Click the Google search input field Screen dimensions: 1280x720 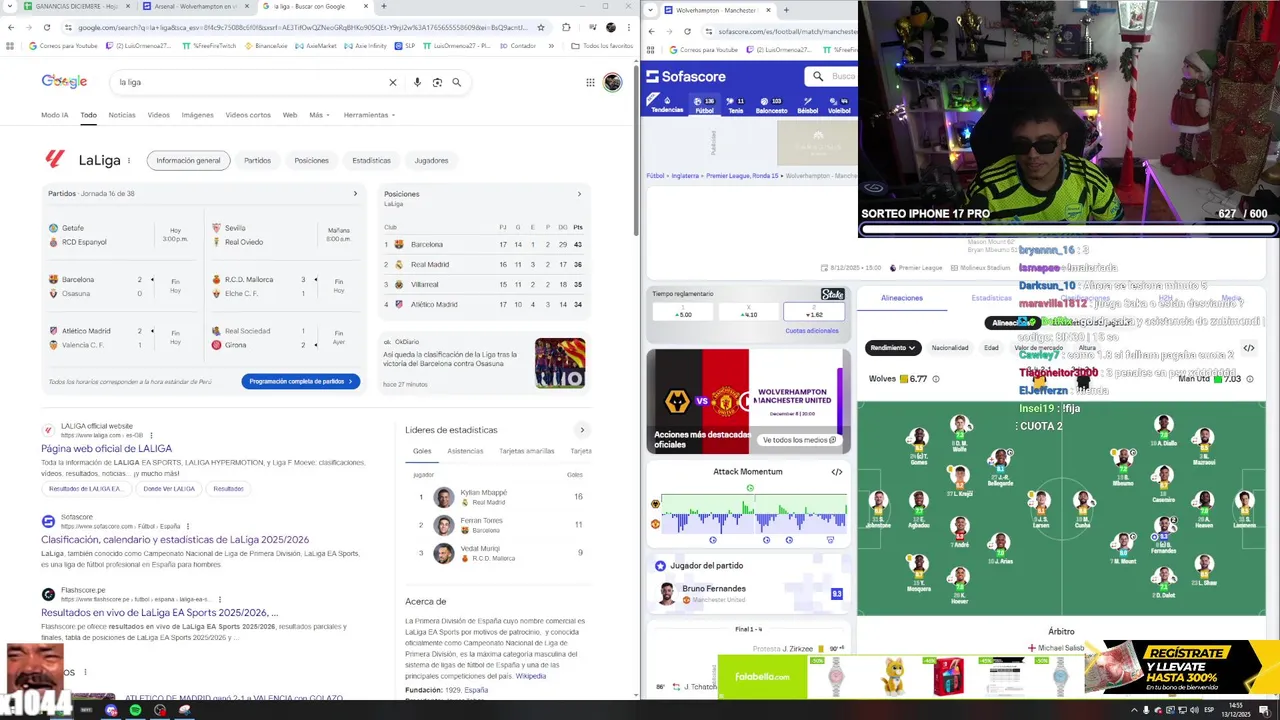coord(250,82)
